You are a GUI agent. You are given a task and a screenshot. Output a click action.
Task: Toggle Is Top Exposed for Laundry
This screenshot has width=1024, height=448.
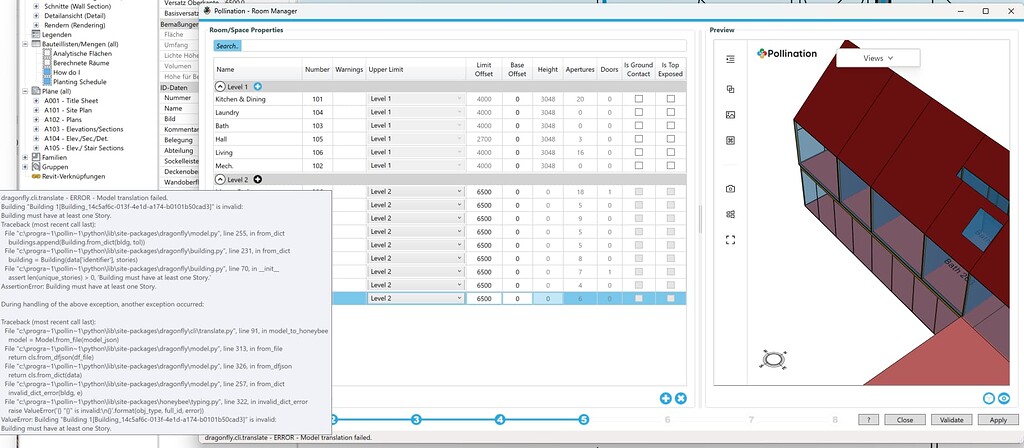click(x=671, y=112)
